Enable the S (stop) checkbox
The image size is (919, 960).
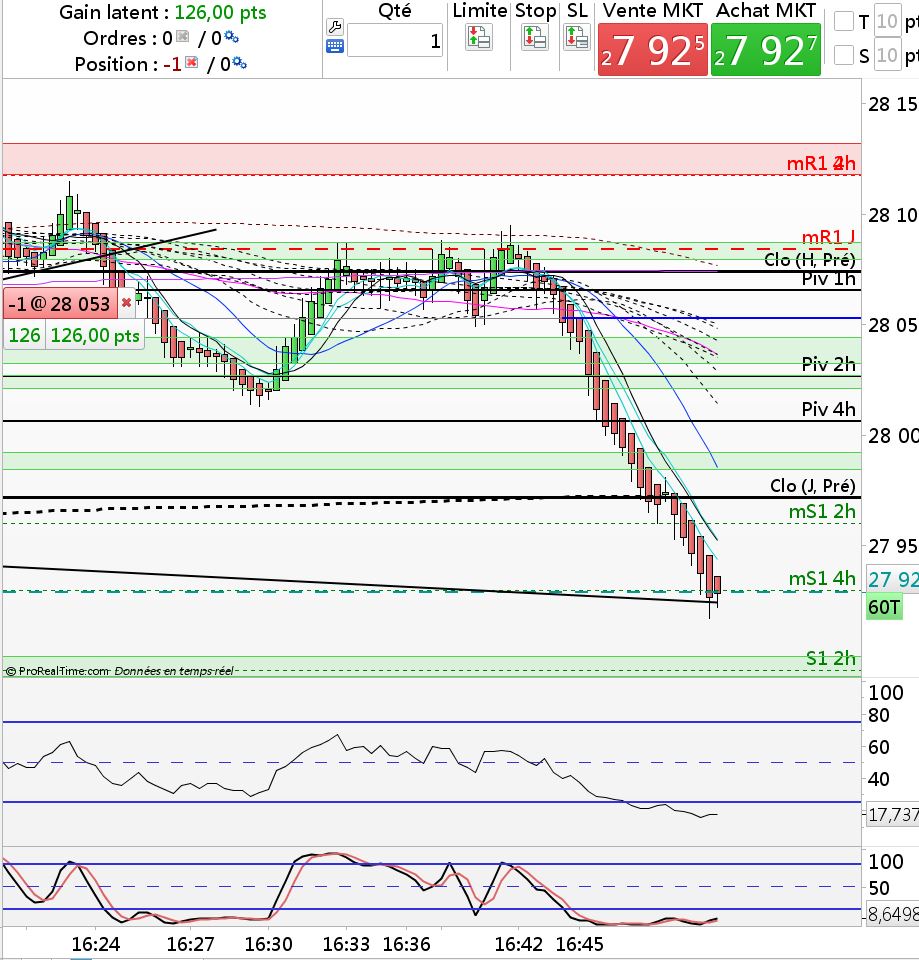[844, 55]
